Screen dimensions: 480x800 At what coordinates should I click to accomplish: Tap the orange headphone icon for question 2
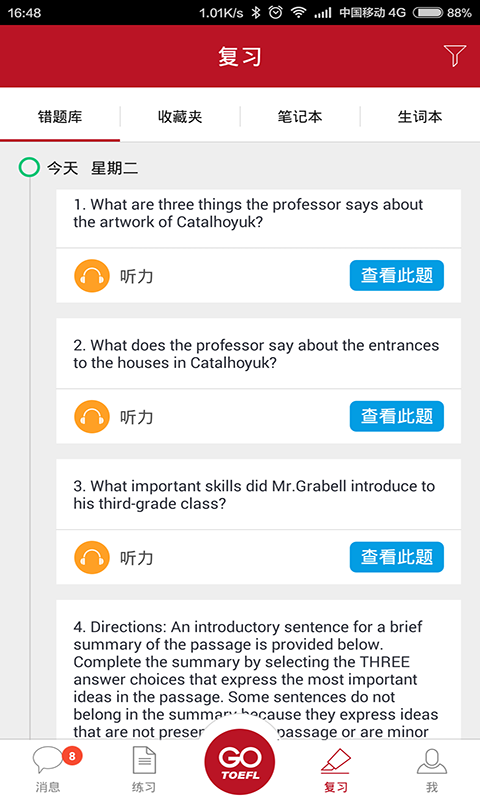click(x=92, y=417)
